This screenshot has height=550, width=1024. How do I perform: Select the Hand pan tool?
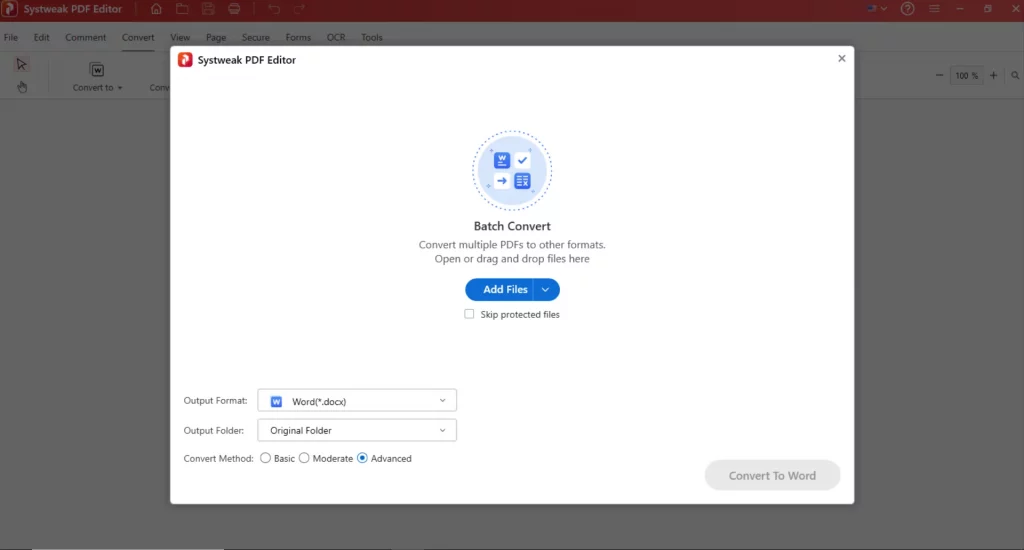(22, 87)
